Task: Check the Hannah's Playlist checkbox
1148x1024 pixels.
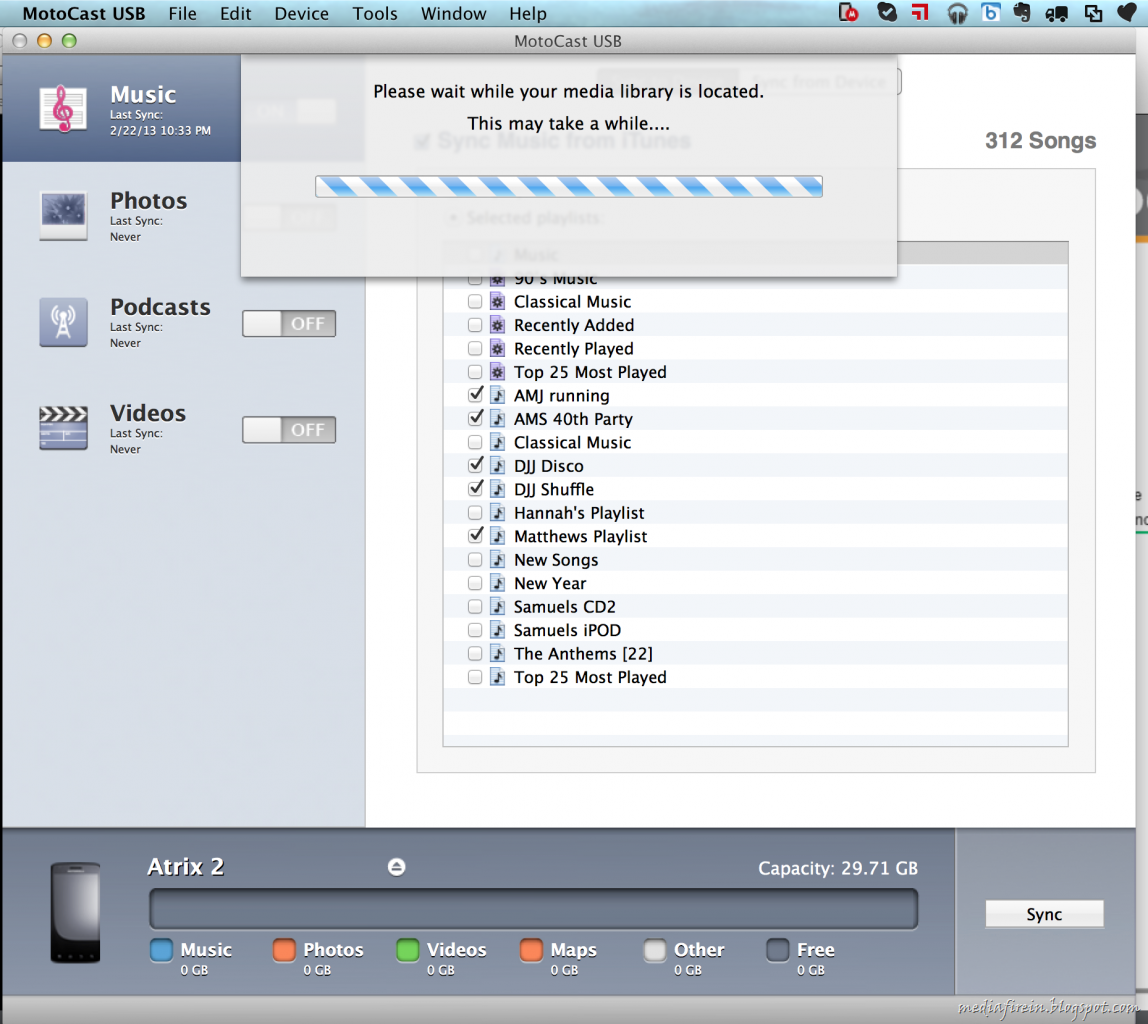Action: 475,512
